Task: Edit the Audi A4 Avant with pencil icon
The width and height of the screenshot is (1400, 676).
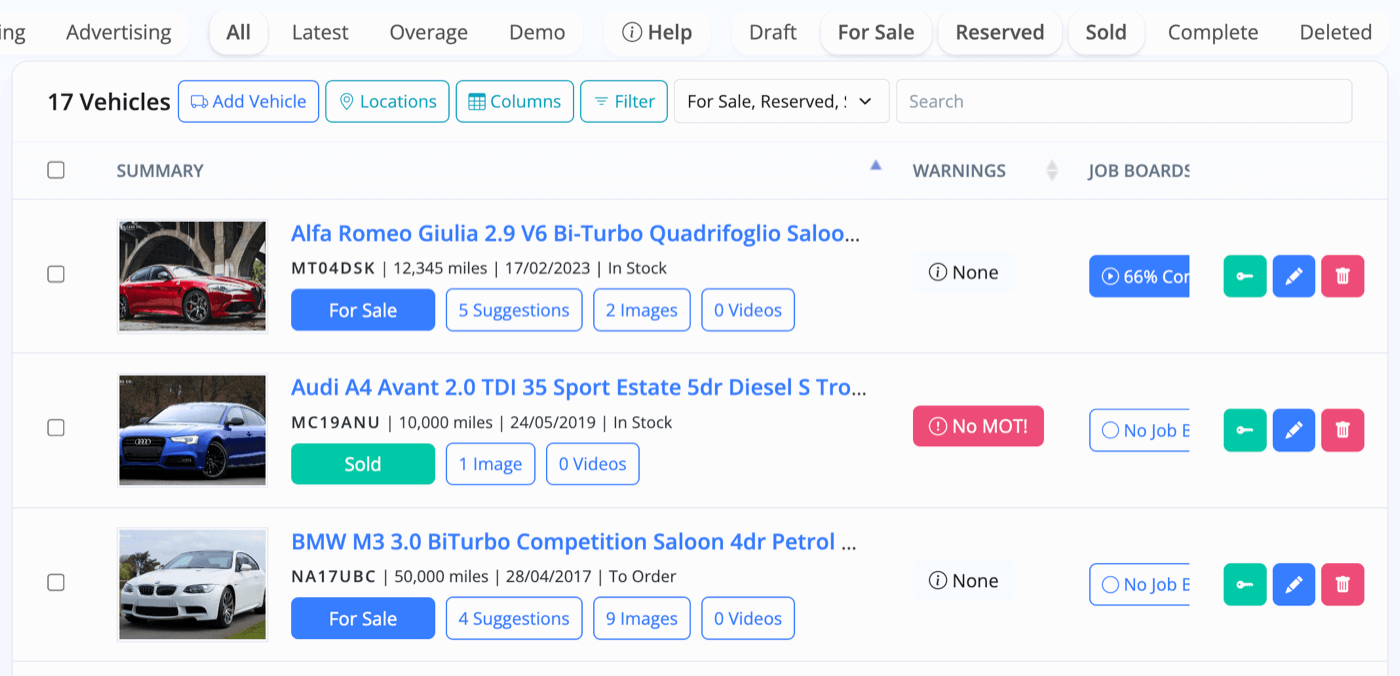Action: click(x=1294, y=430)
